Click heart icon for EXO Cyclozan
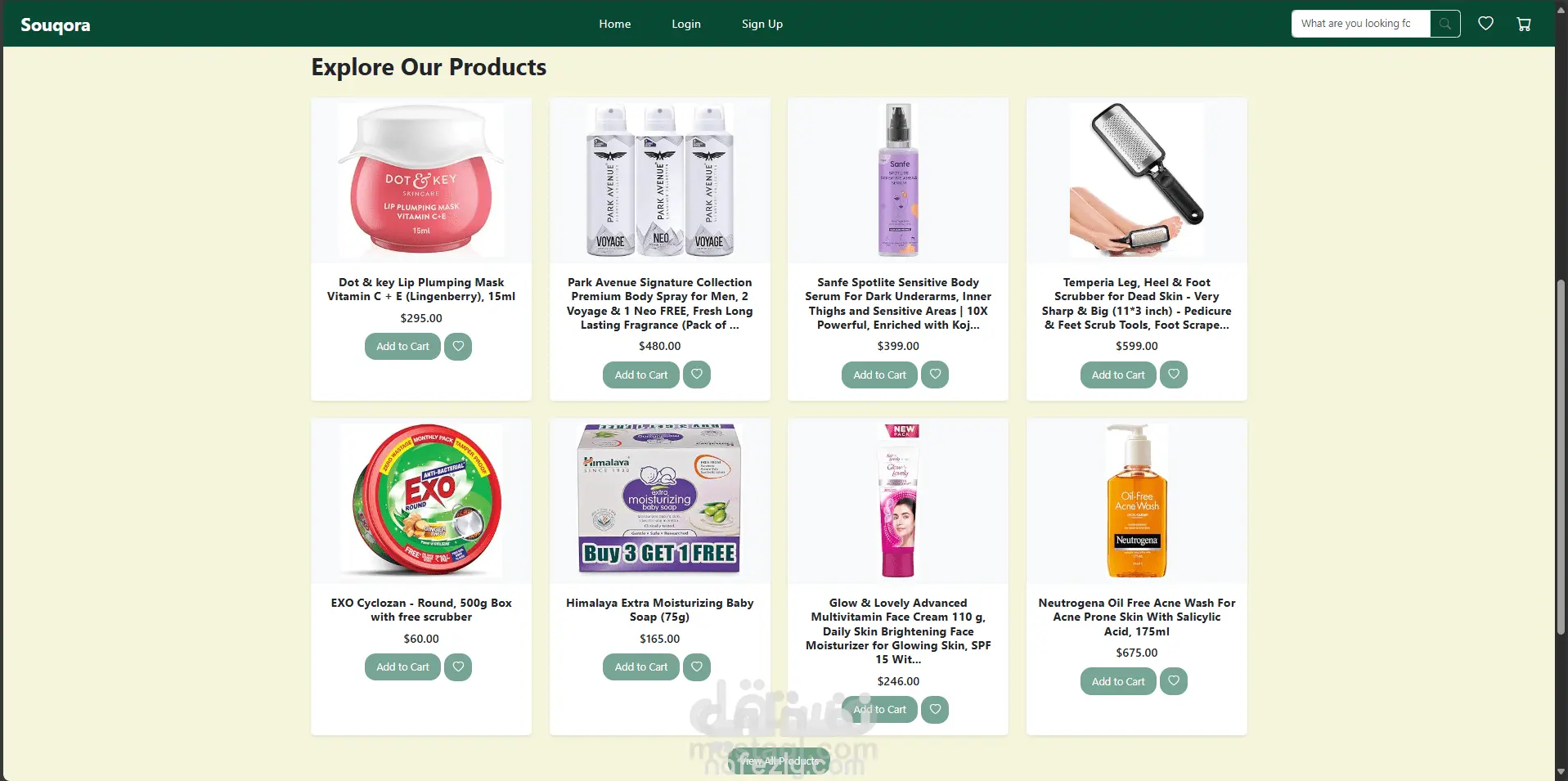The image size is (1568, 781). 458,667
